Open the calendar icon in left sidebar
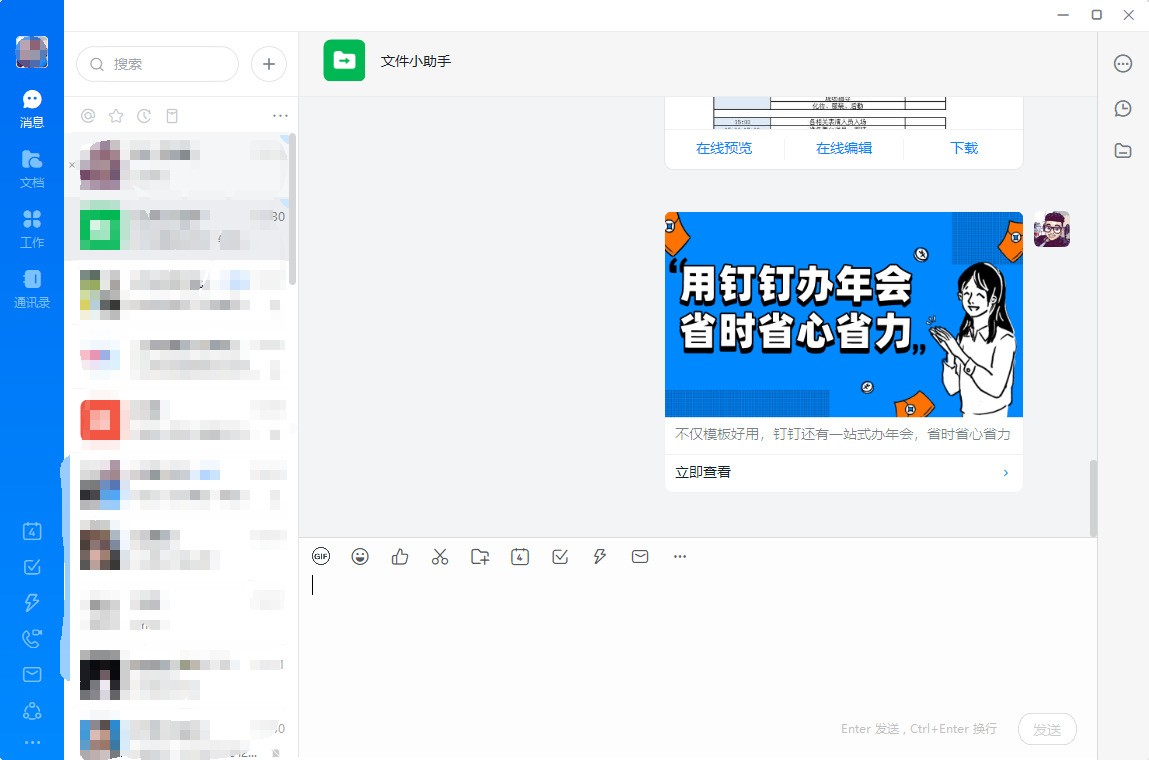Viewport: 1149px width, 760px height. point(32,531)
